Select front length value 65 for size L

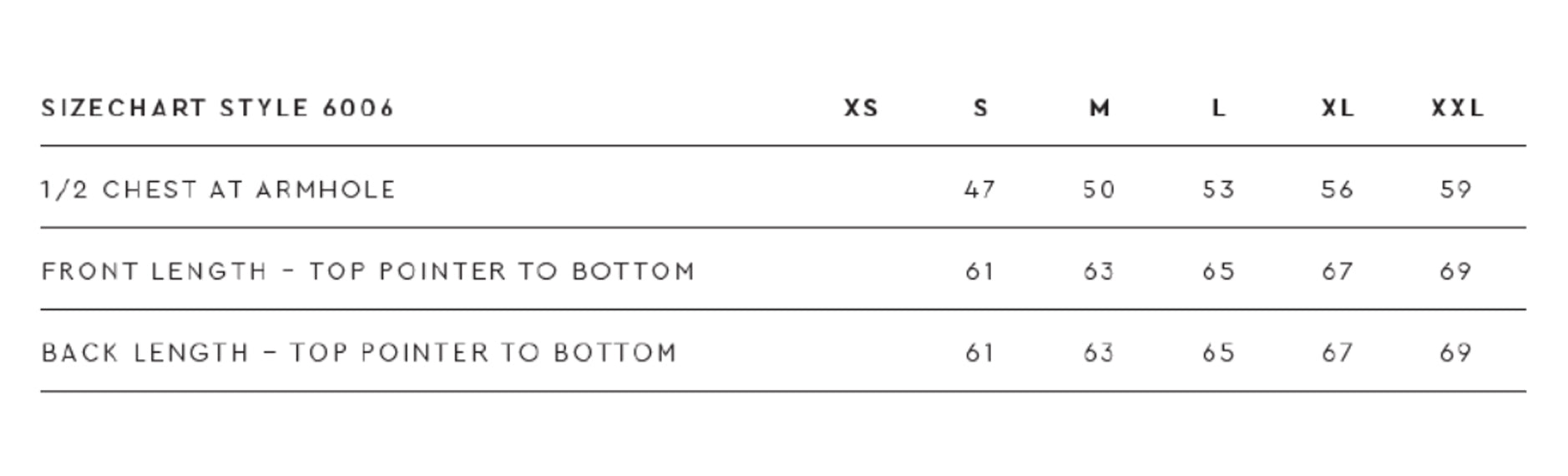point(1218,272)
